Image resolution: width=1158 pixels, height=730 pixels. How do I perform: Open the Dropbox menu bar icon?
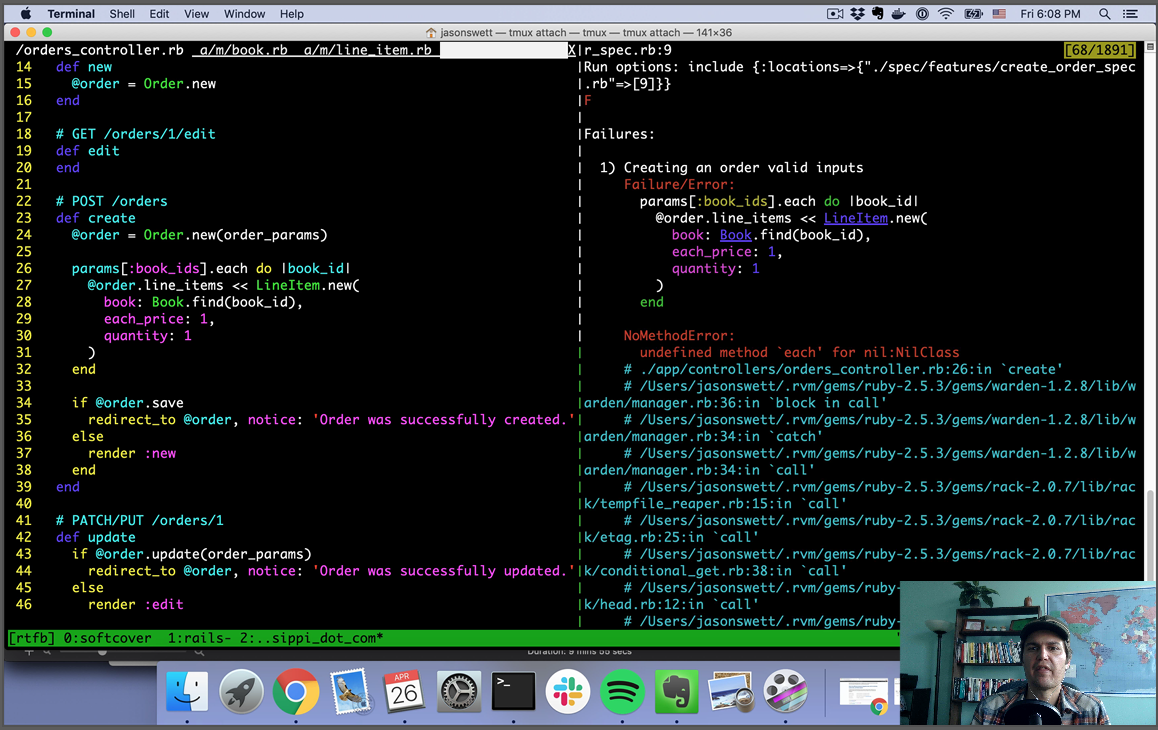857,13
